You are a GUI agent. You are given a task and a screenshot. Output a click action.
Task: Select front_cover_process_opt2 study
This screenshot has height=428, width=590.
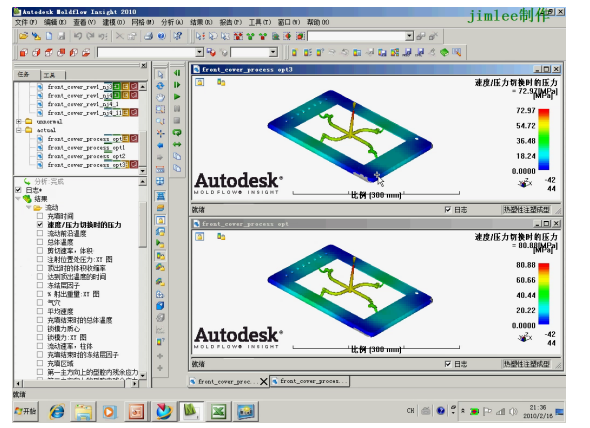point(87,156)
